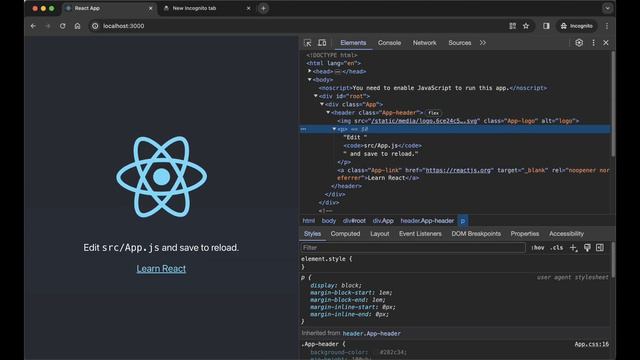This screenshot has width=640, height=360.
Task: Click body in the breadcrumb bar
Action: (329, 221)
